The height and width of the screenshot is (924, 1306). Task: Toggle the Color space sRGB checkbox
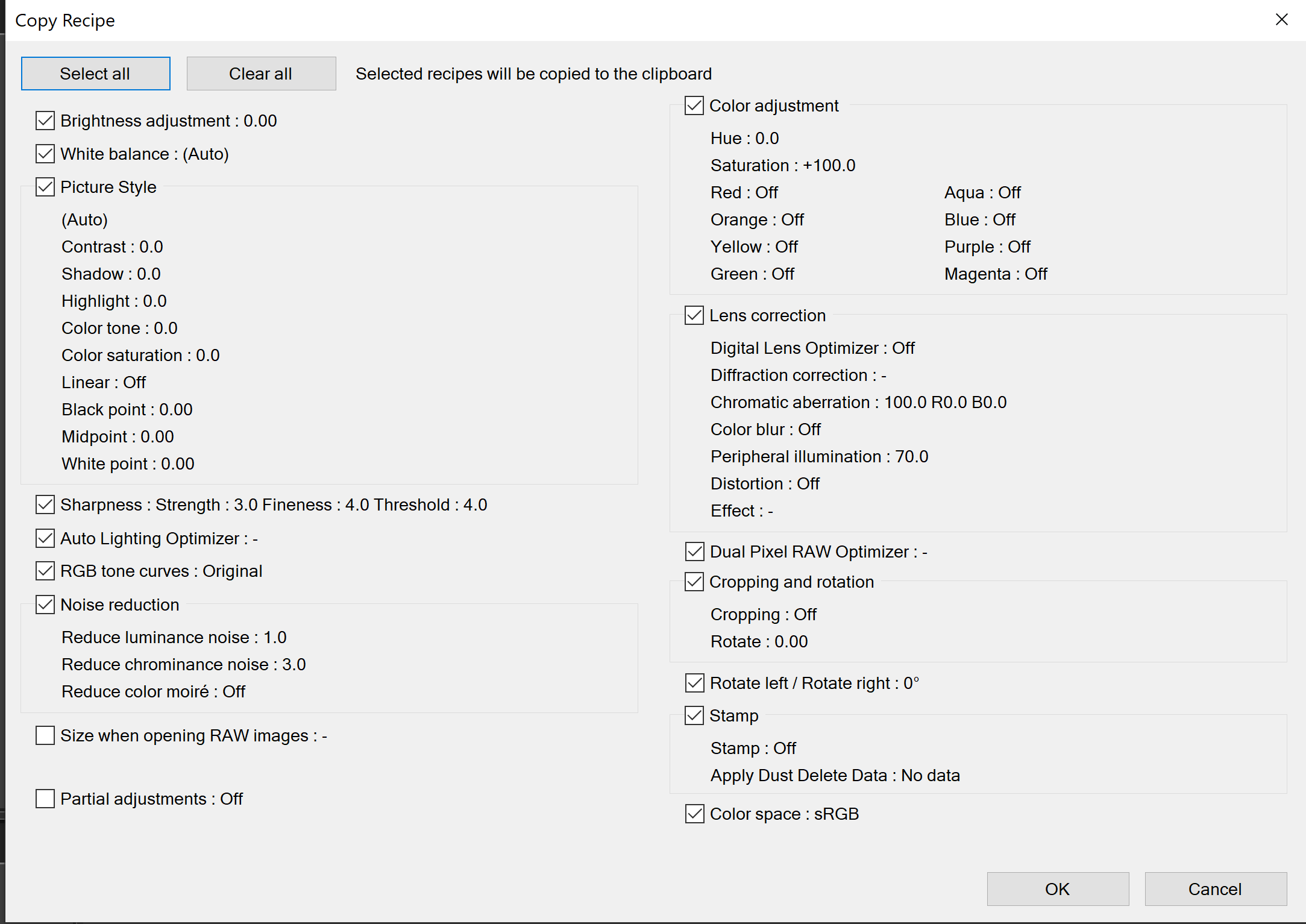[694, 814]
